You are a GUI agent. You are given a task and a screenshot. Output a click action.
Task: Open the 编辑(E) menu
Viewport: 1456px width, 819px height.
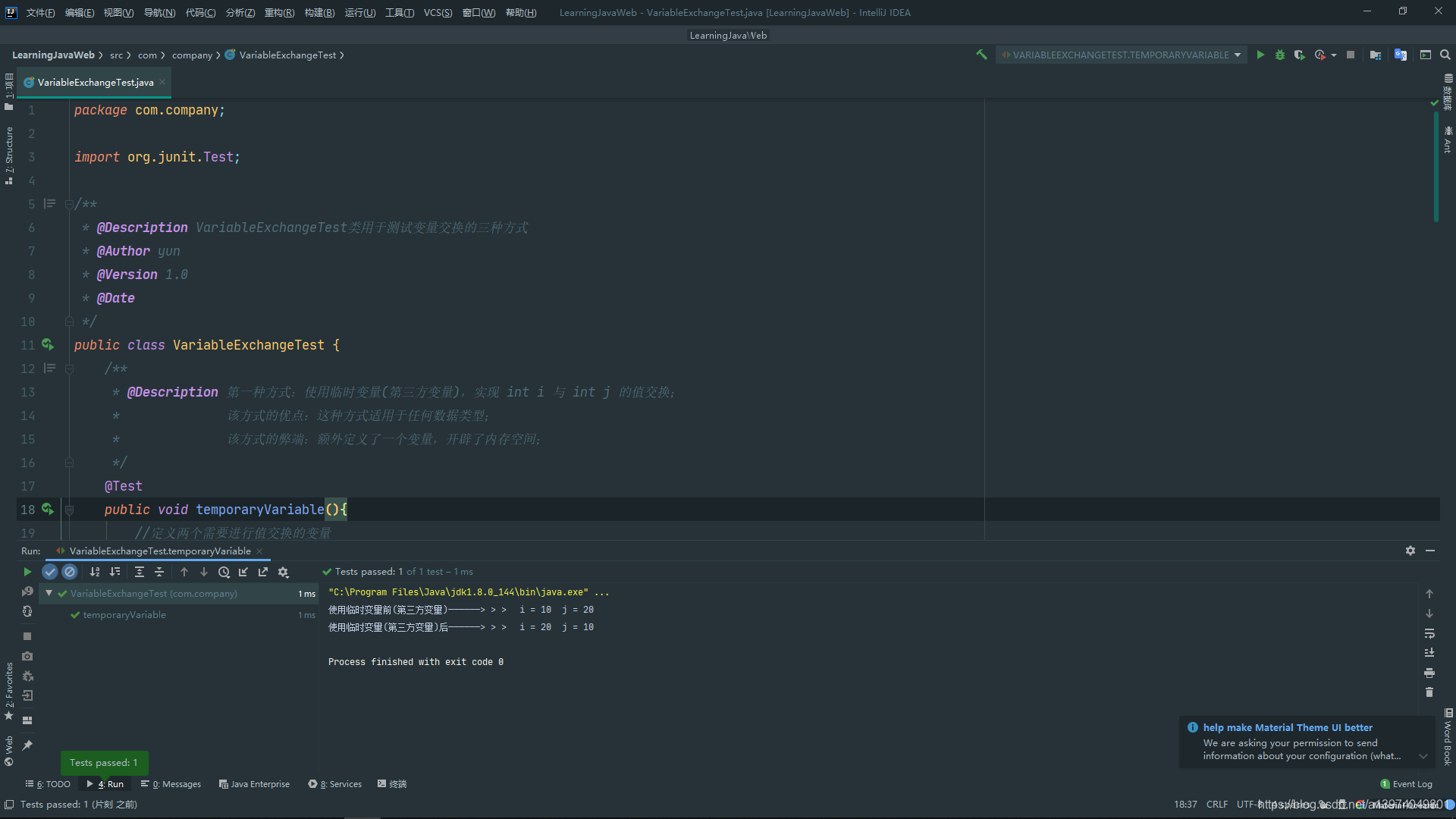[x=80, y=12]
